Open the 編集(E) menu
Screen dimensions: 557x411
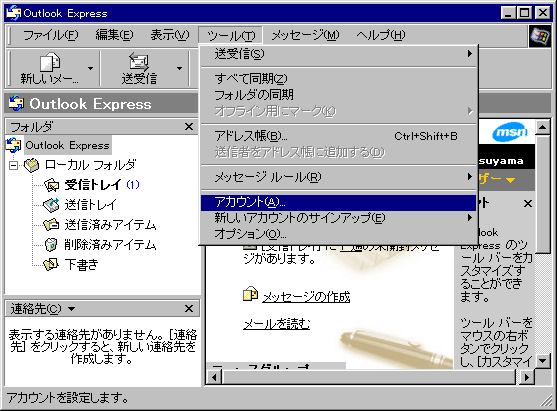(x=114, y=35)
